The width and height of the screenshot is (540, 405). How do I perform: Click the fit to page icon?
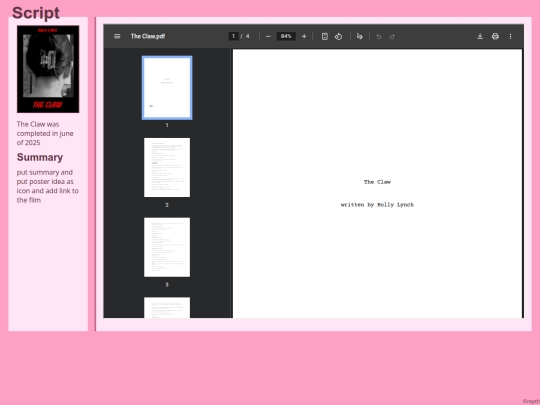pyautogui.click(x=324, y=36)
